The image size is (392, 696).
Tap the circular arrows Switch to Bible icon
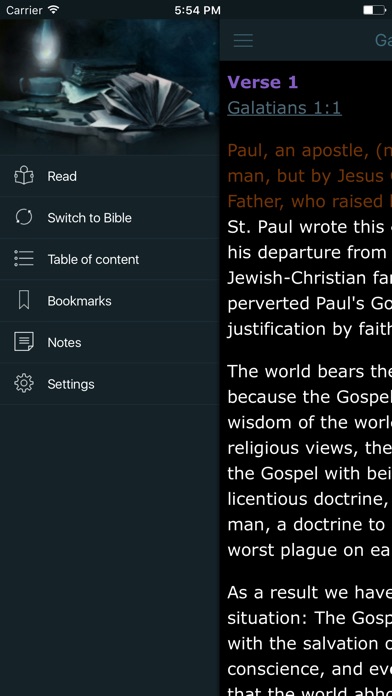click(x=24, y=217)
